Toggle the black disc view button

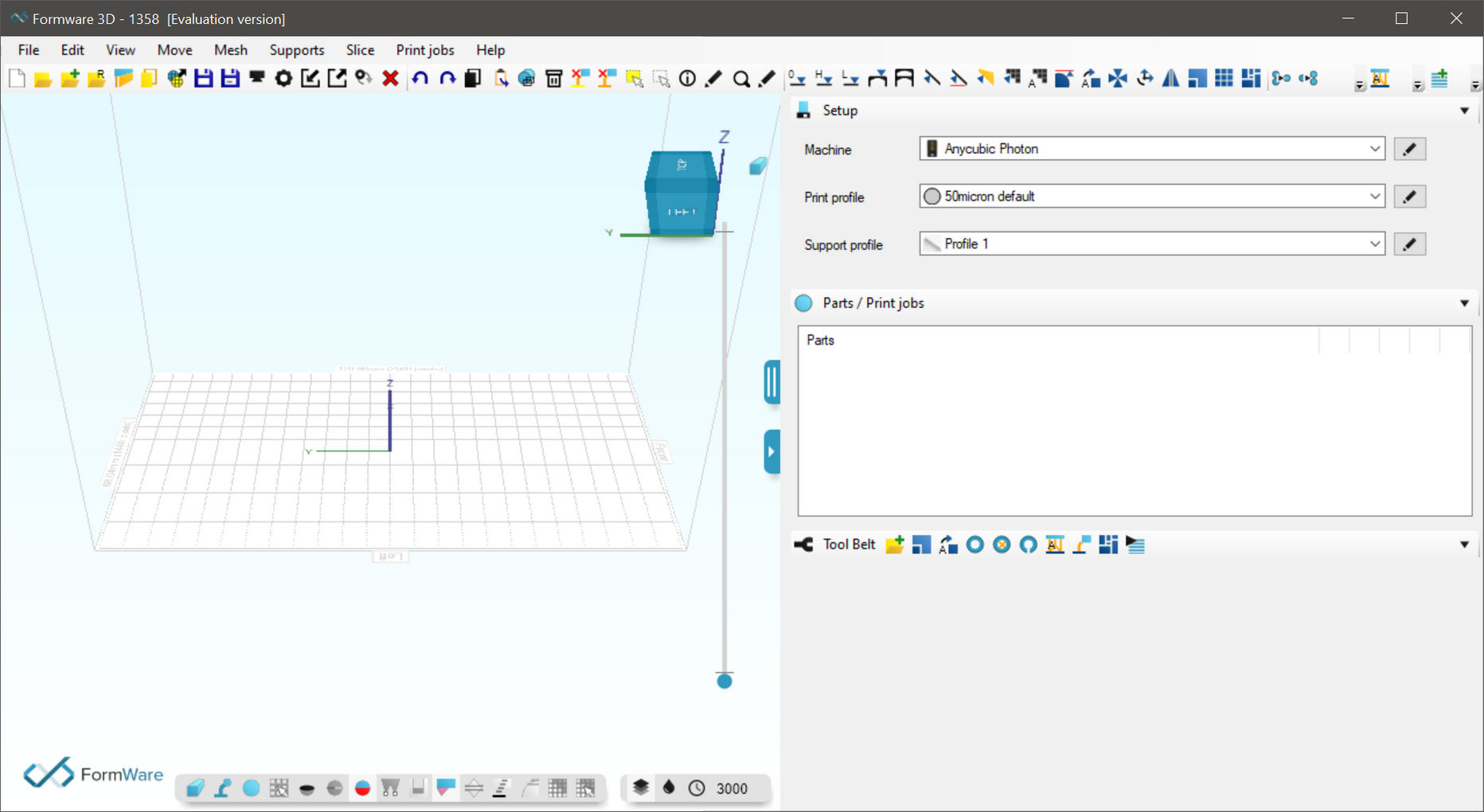tap(307, 788)
